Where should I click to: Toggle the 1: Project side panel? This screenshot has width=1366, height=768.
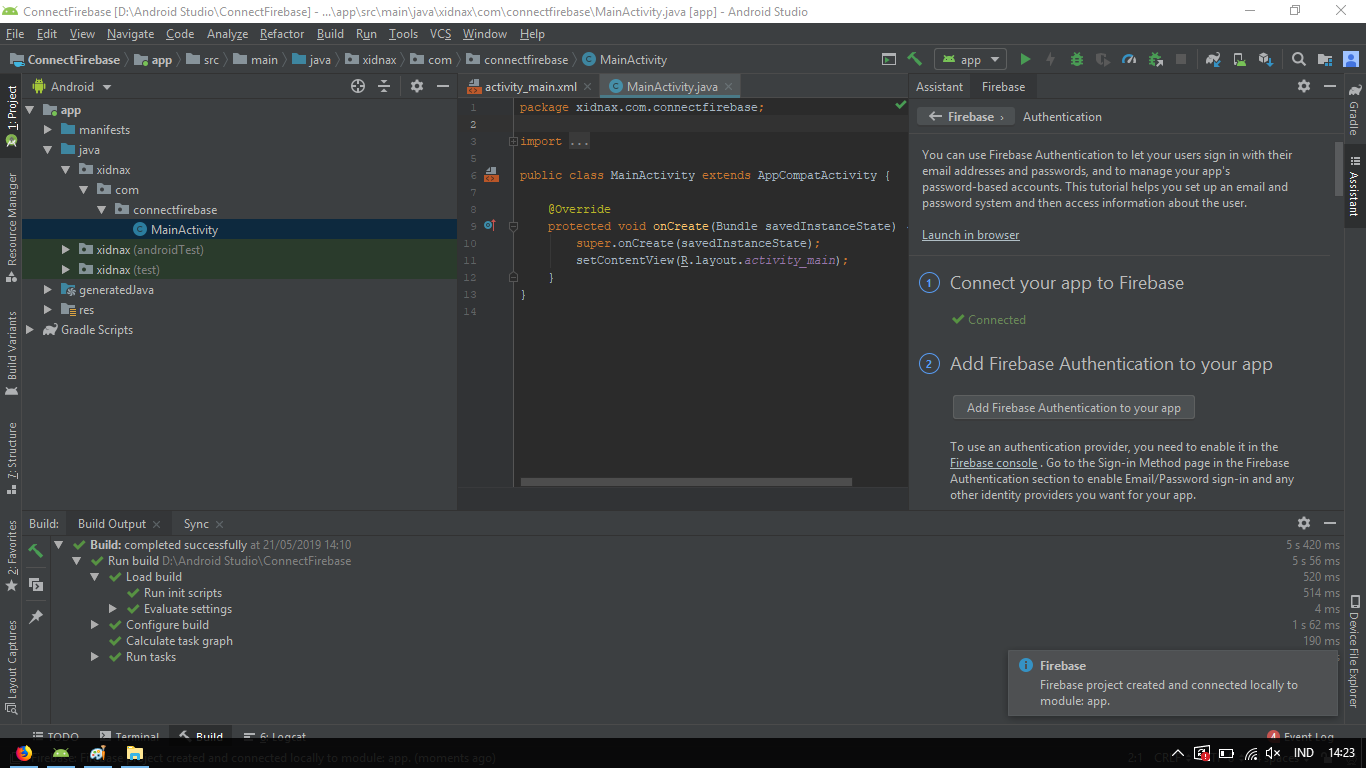(12, 116)
